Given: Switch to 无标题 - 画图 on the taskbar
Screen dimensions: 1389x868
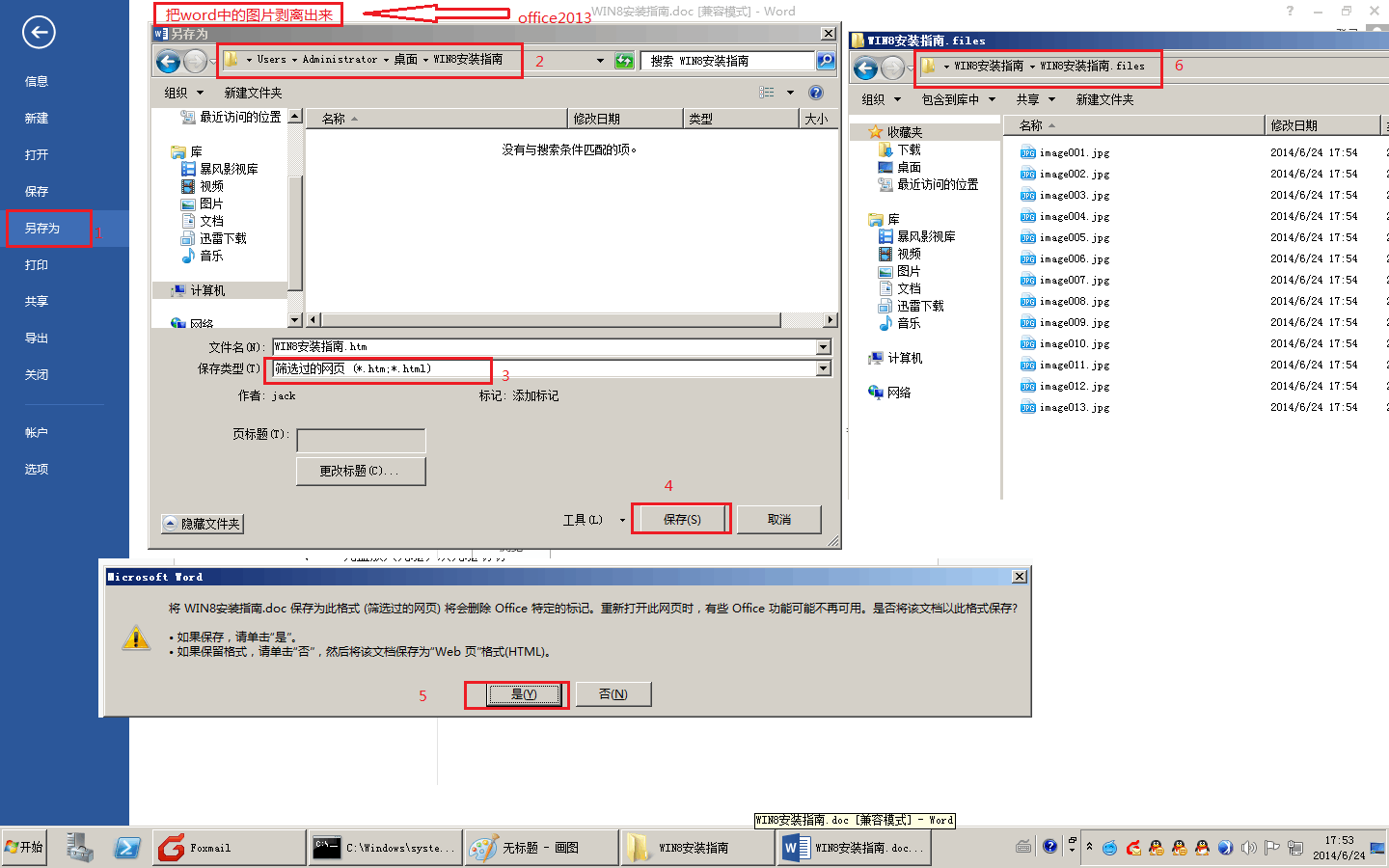Looking at the screenshot, I should (x=541, y=847).
